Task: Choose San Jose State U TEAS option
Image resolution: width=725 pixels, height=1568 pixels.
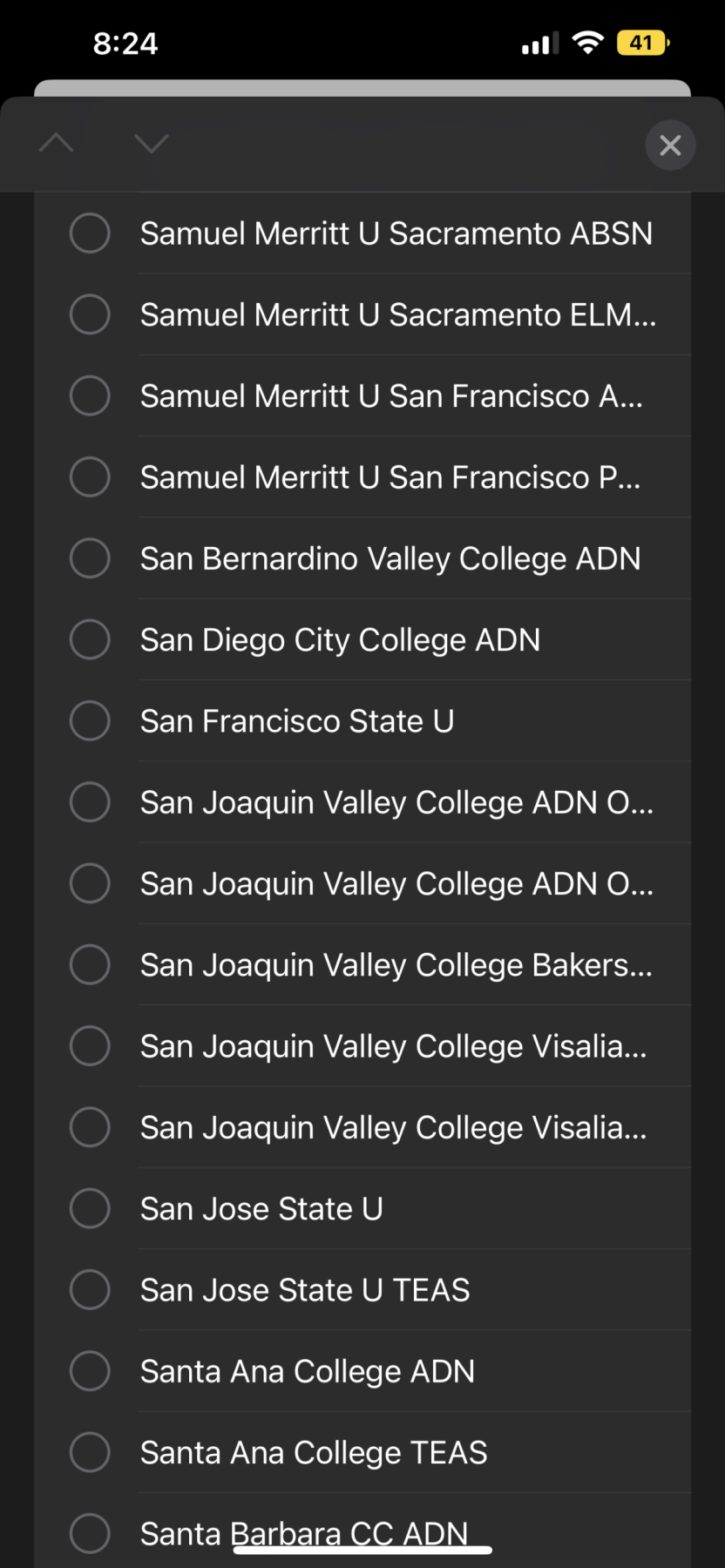Action: click(x=362, y=1290)
